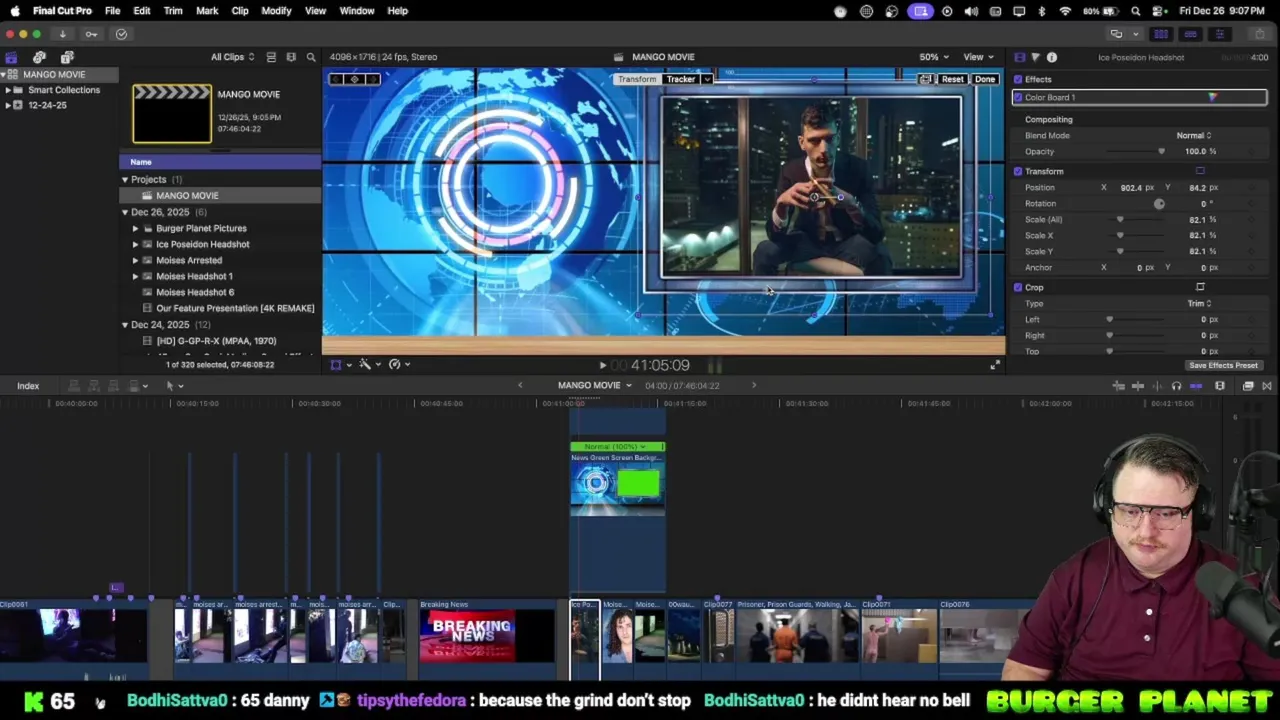
Task: Open the Info inspector icon
Action: [x=1052, y=57]
